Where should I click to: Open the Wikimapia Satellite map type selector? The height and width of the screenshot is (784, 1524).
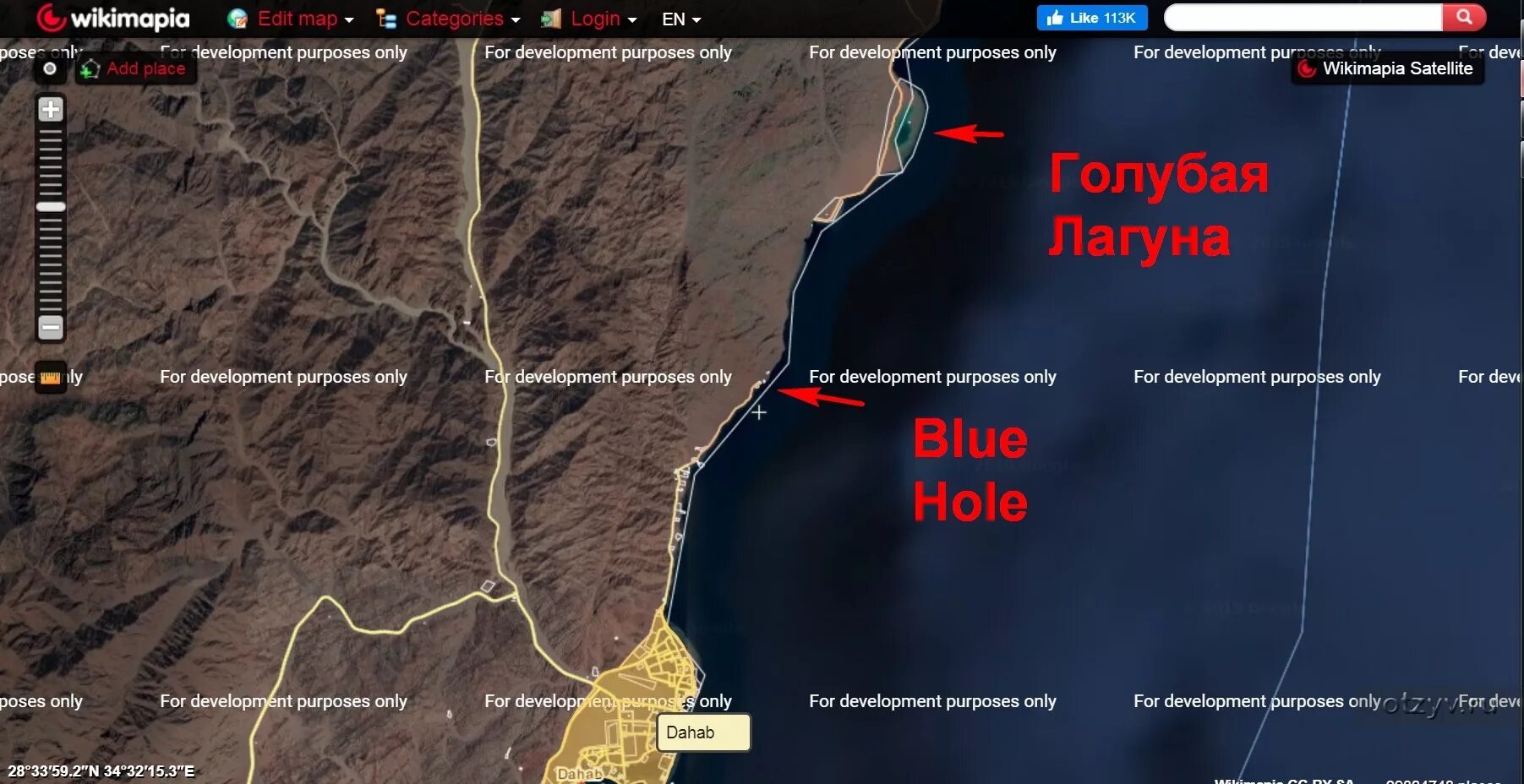1388,68
